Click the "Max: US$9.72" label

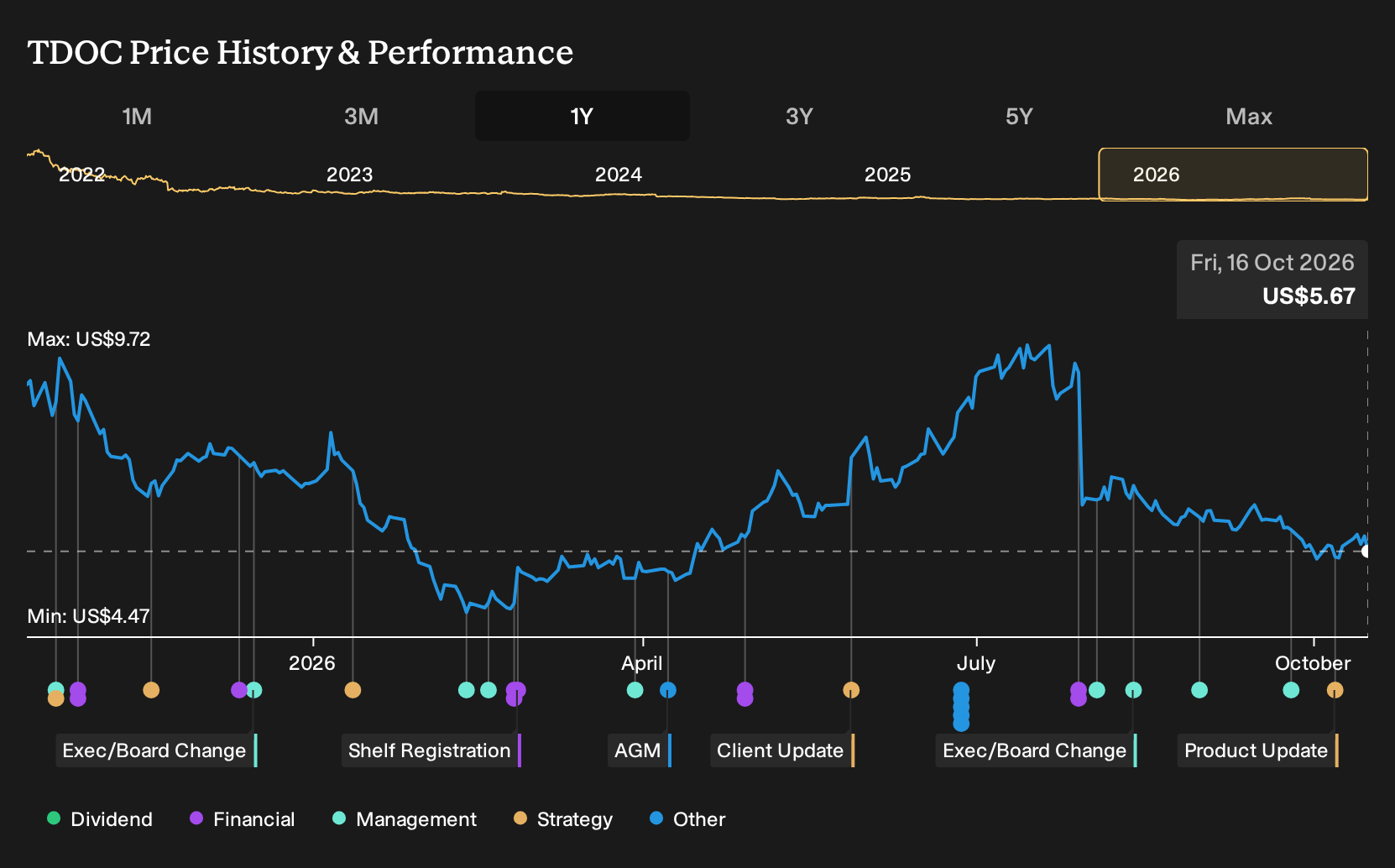tap(89, 339)
